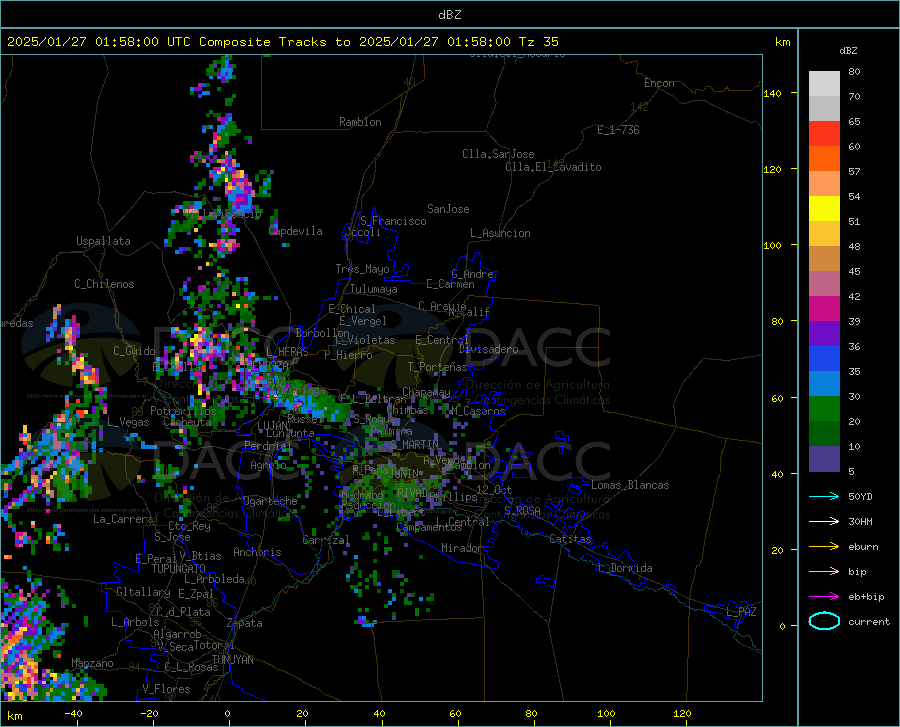Click the 'Carrizal' map label

point(326,540)
